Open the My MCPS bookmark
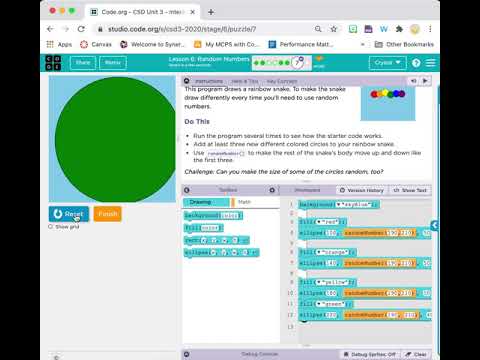Image resolution: width=480 pixels, height=360 pixels. point(227,44)
